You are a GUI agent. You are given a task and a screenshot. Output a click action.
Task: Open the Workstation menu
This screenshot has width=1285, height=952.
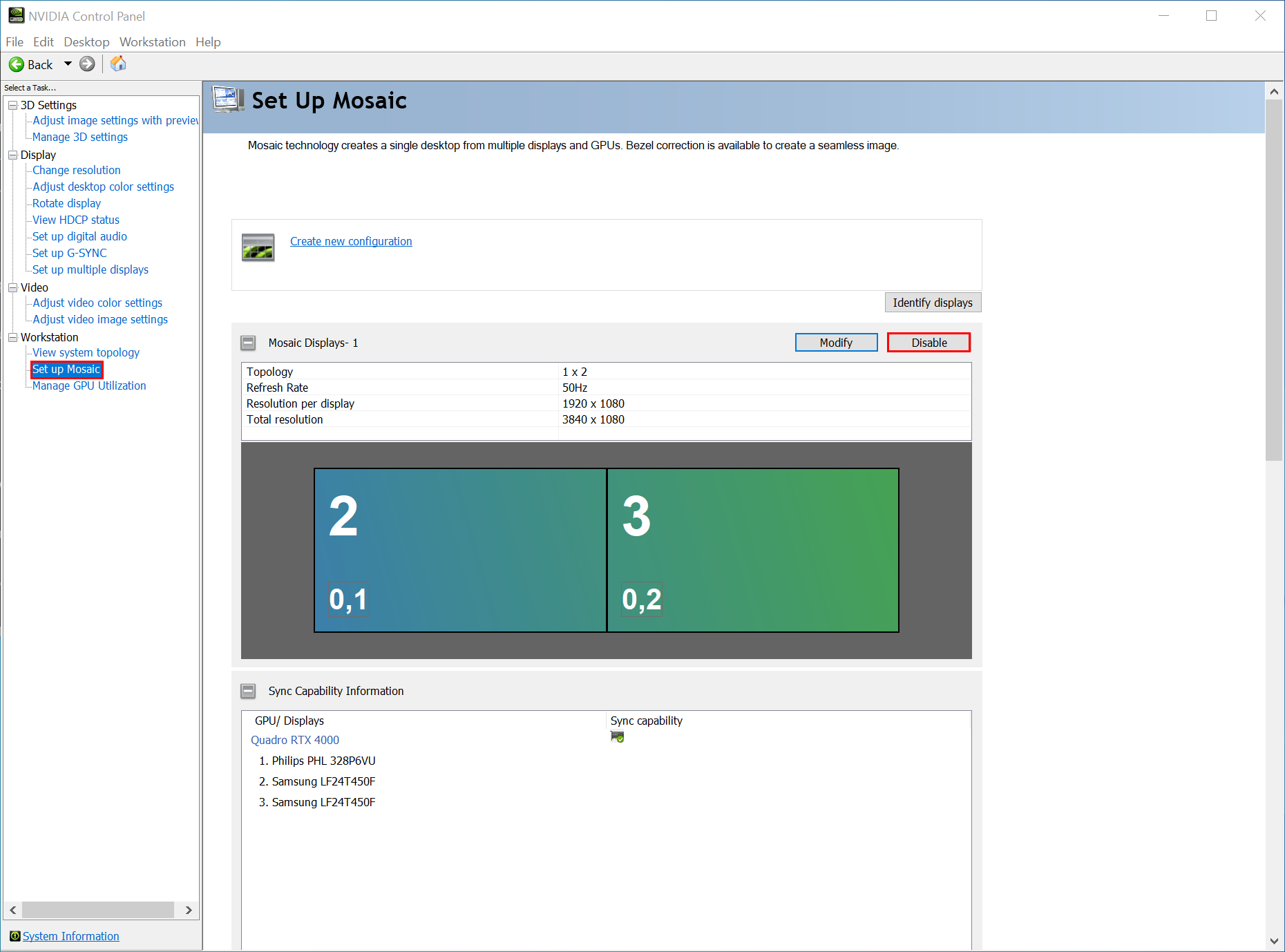click(x=152, y=42)
